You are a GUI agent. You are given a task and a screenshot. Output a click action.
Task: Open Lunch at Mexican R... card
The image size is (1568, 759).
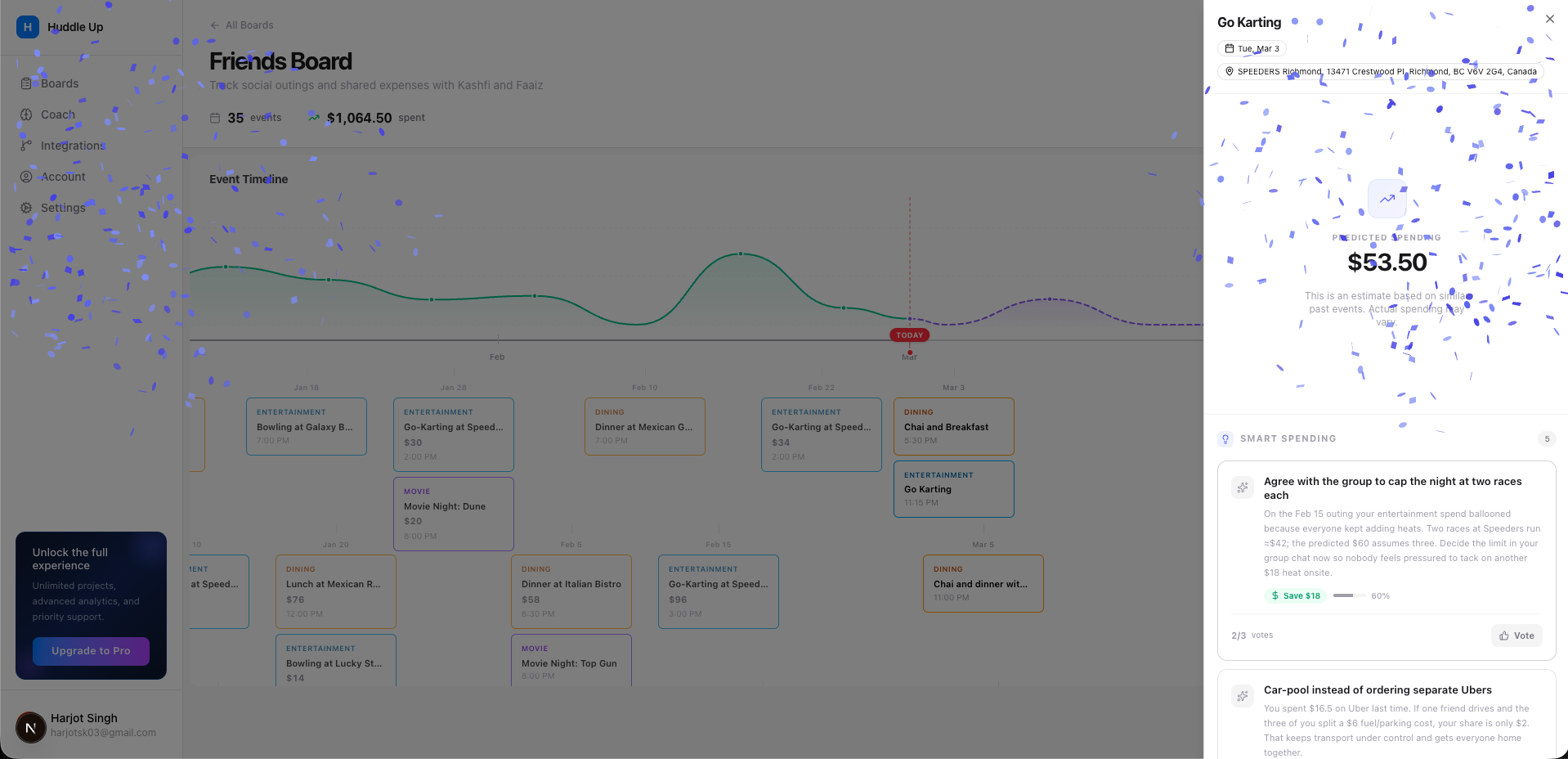click(x=336, y=591)
